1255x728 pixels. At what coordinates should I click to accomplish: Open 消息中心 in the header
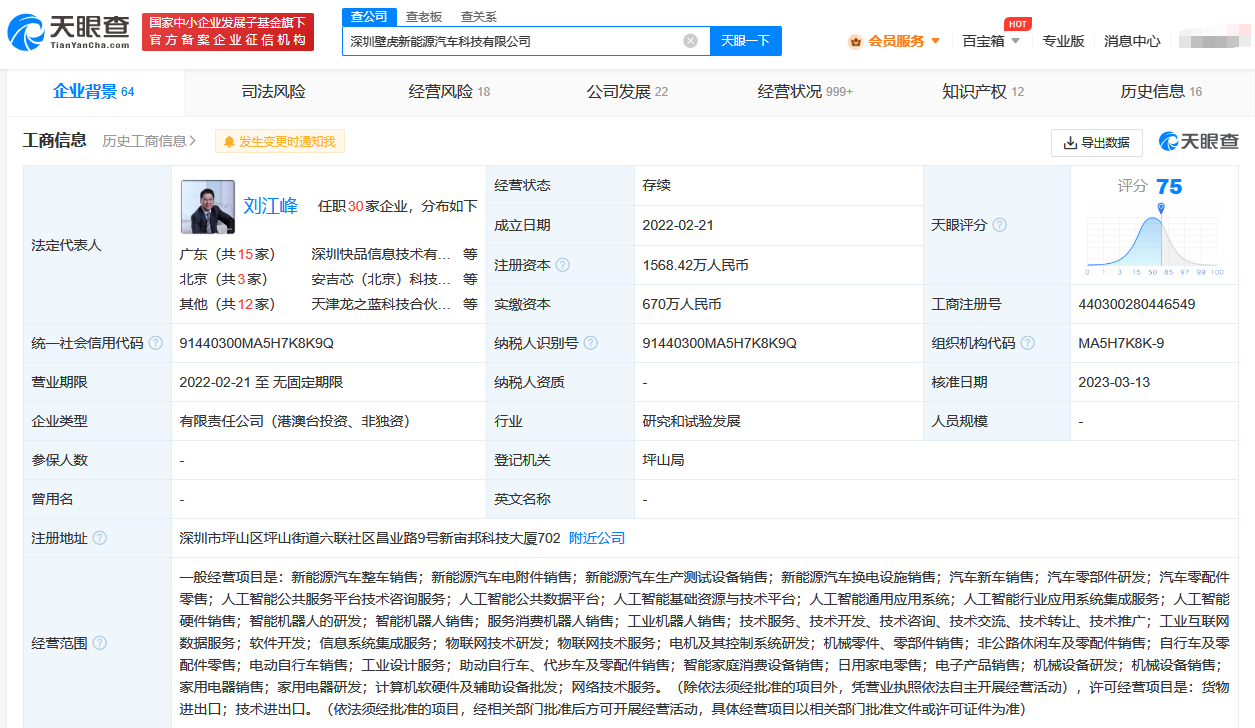pyautogui.click(x=1132, y=41)
